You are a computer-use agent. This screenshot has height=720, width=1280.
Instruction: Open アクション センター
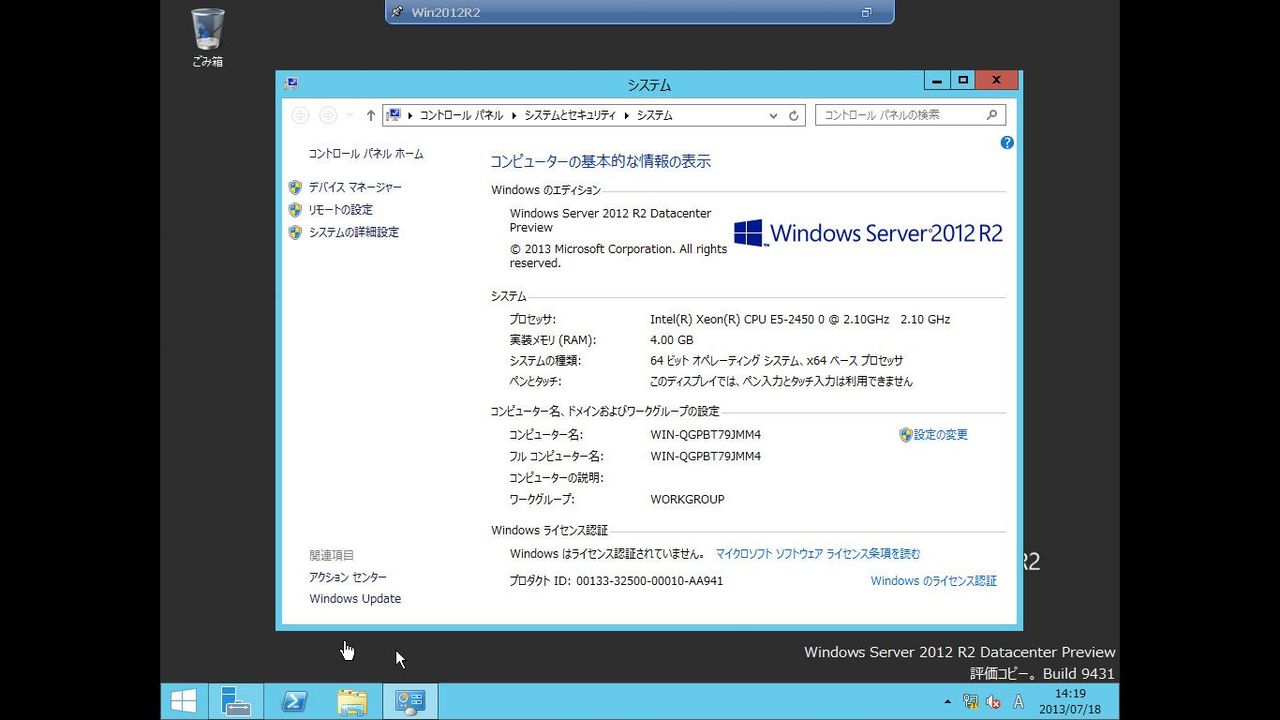coord(348,577)
